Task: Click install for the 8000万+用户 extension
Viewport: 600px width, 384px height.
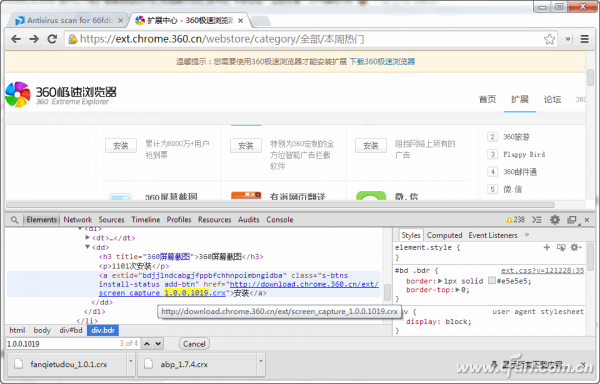Action: (121, 146)
